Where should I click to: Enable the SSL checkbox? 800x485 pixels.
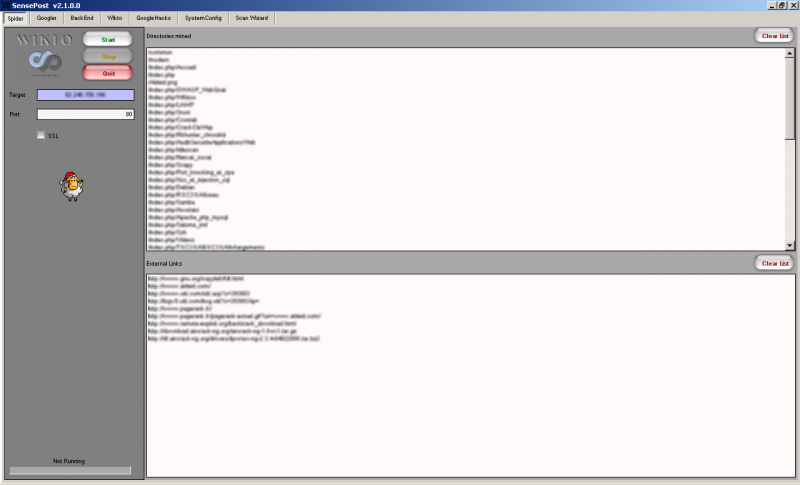point(41,135)
